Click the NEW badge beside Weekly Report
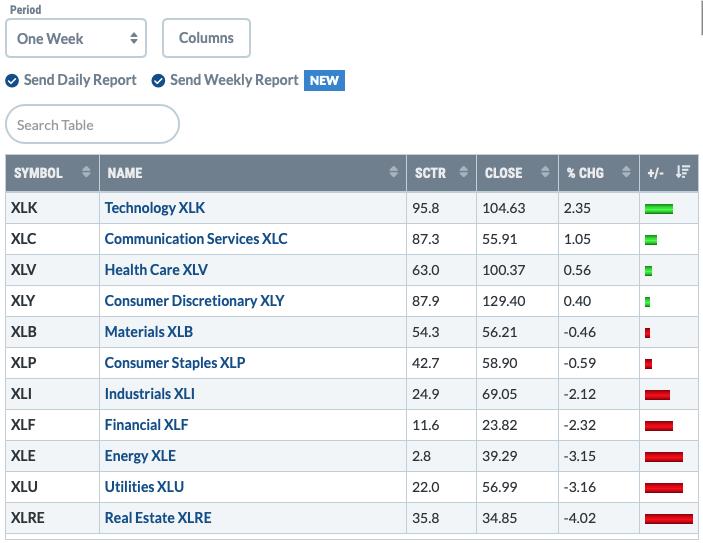 tap(324, 81)
